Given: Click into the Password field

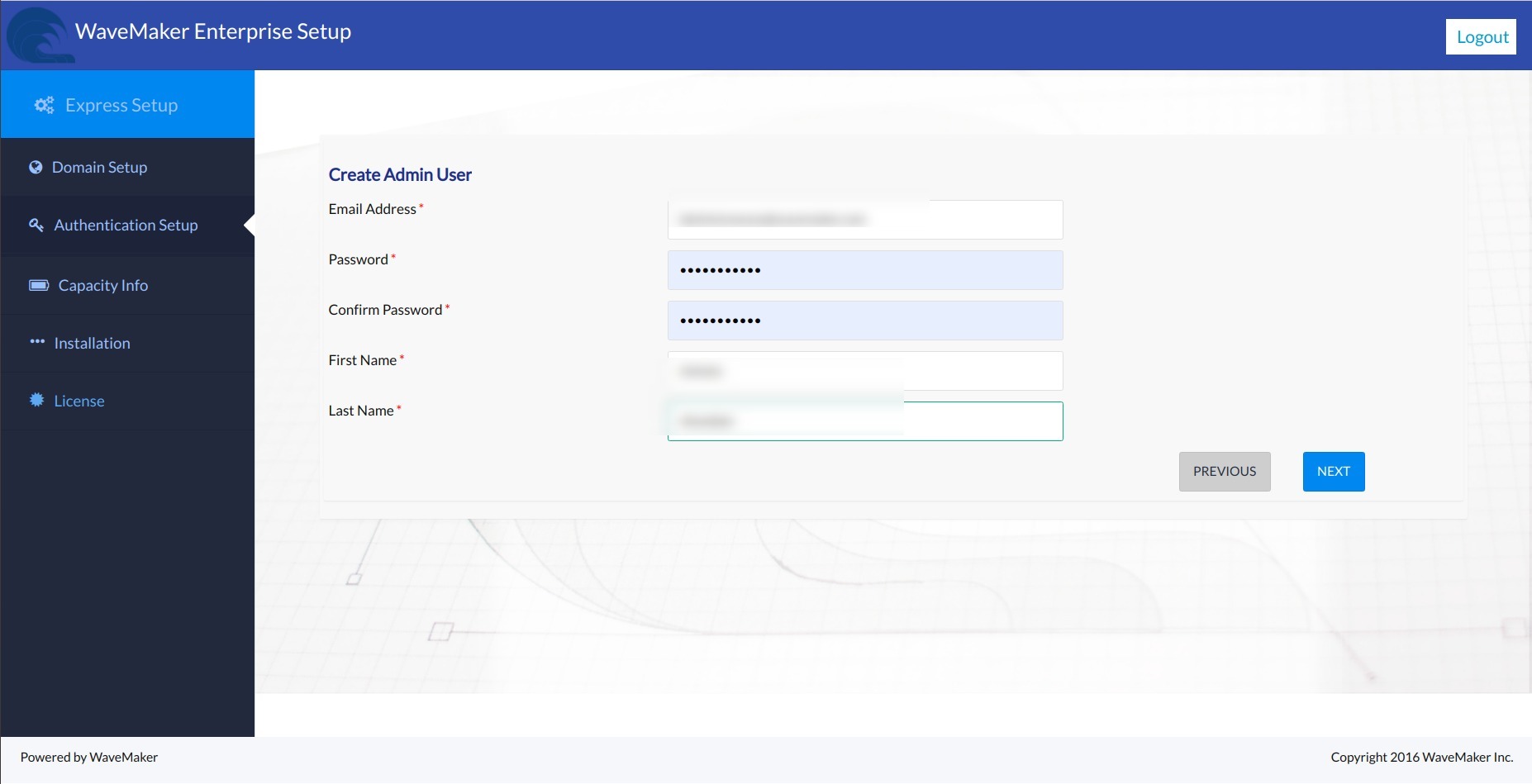Looking at the screenshot, I should click(864, 270).
